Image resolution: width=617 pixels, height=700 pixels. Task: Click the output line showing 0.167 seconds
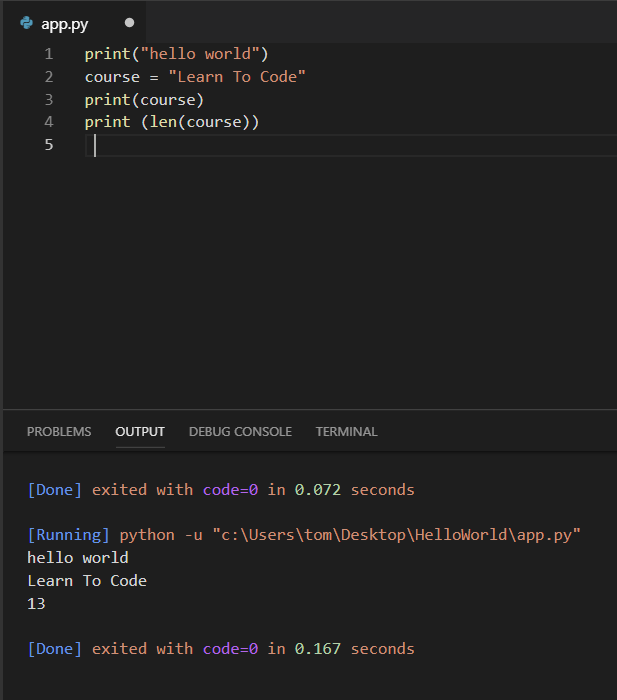coord(220,649)
